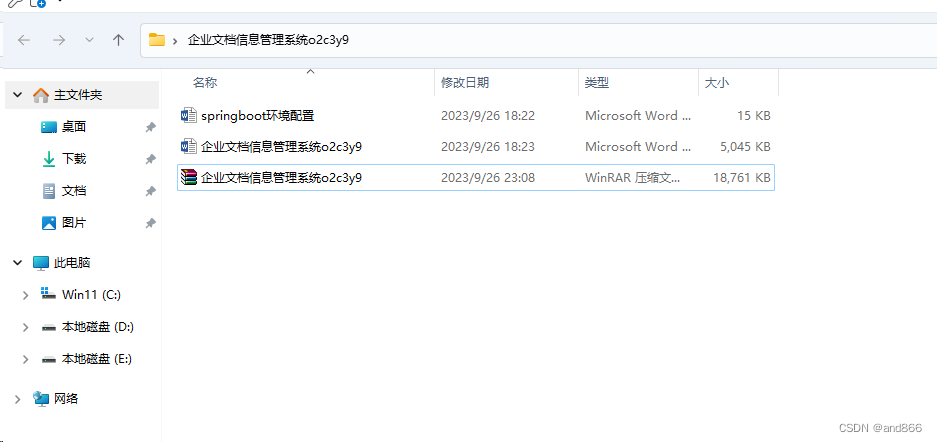This screenshot has height=442, width=937.
Task: Unpin 文档 using its pin icon
Action: 151,192
